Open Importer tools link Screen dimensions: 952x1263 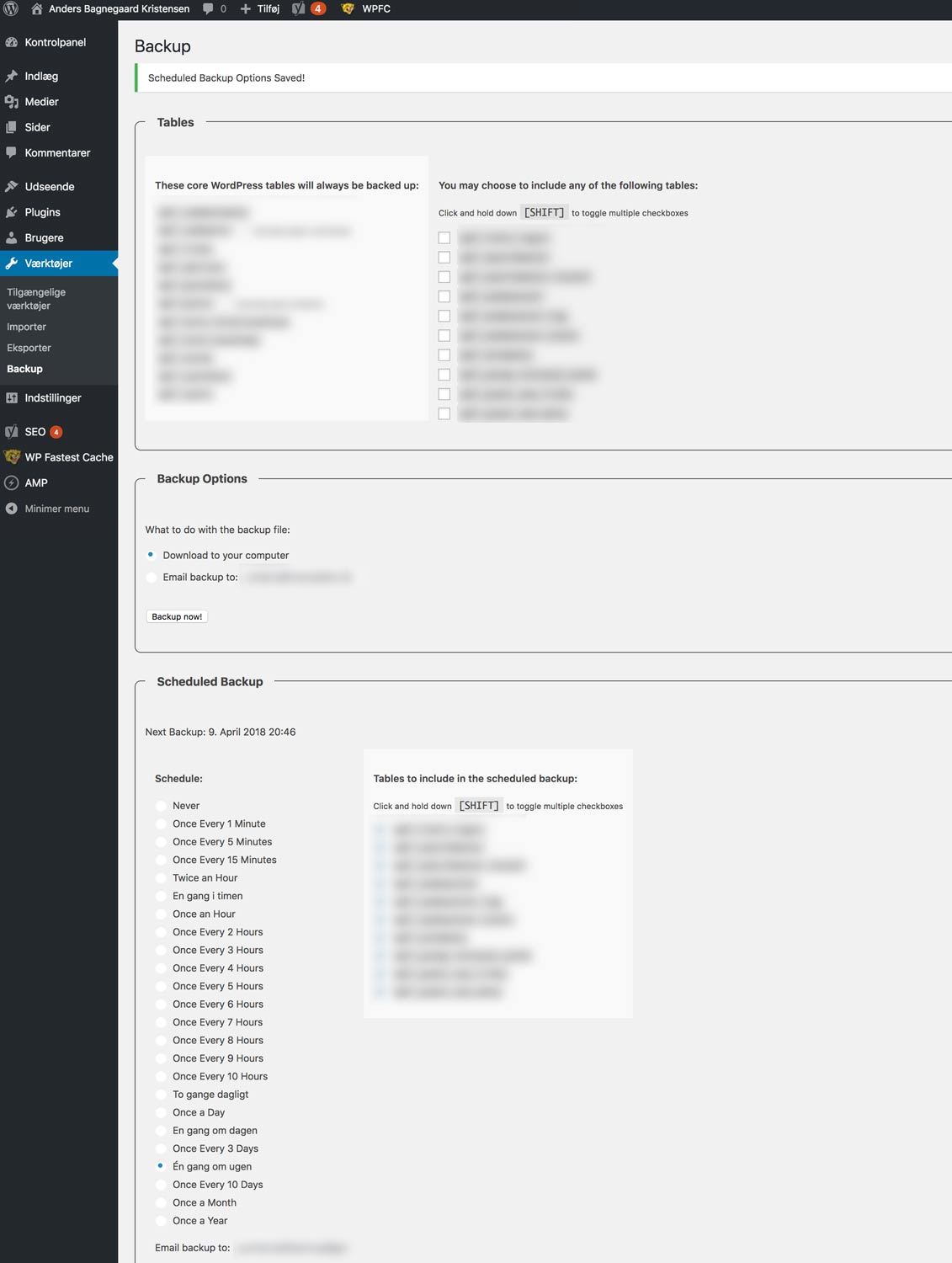click(26, 327)
